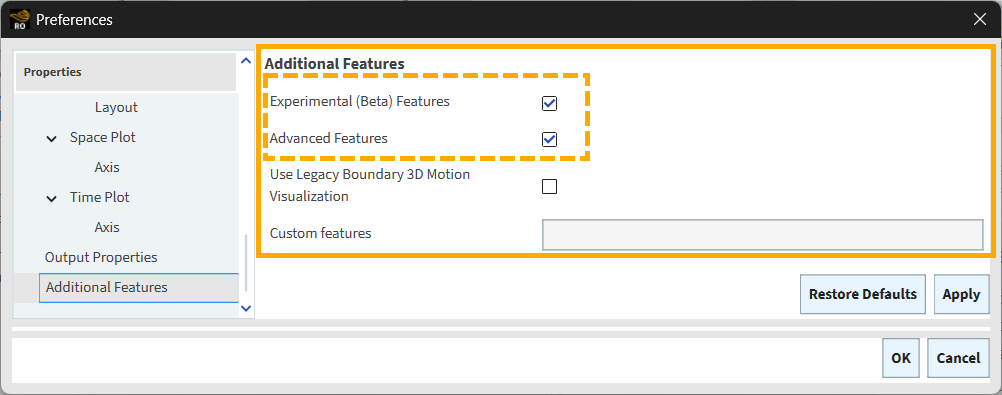Enable Experimental (Beta) Features checkbox

click(x=549, y=103)
